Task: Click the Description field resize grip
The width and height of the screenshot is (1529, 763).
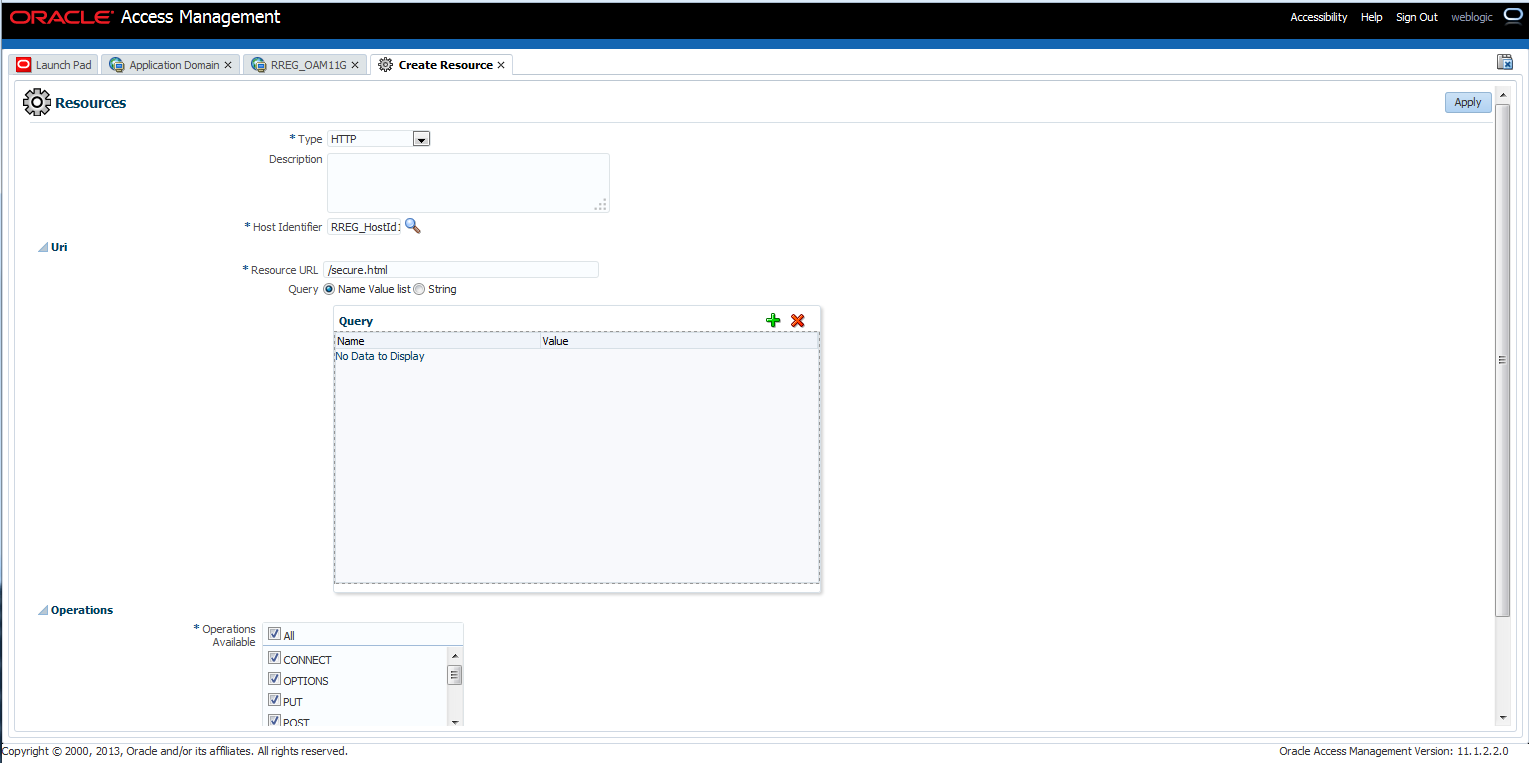Action: (600, 204)
